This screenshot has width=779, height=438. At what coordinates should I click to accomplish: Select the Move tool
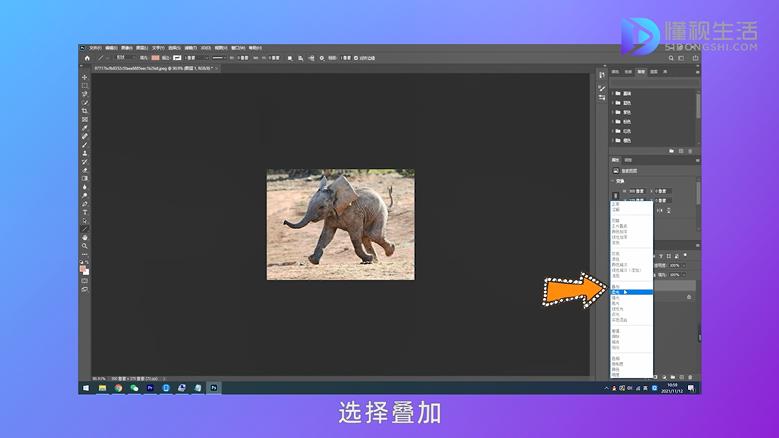pyautogui.click(x=84, y=77)
